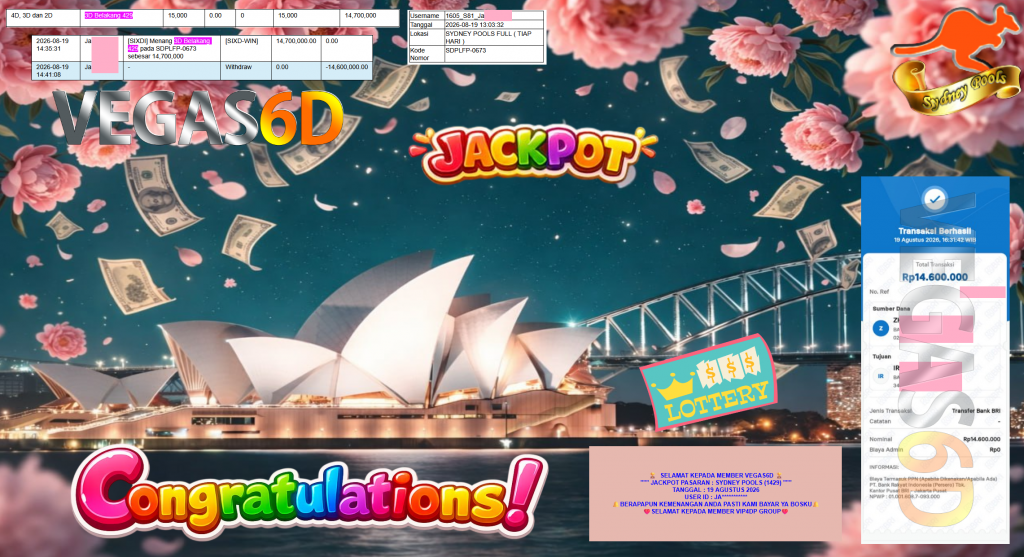This screenshot has width=1024, height=557.
Task: Click "TANGGAL : 19 AGUSTUS 2026" line
Action: click(716, 490)
